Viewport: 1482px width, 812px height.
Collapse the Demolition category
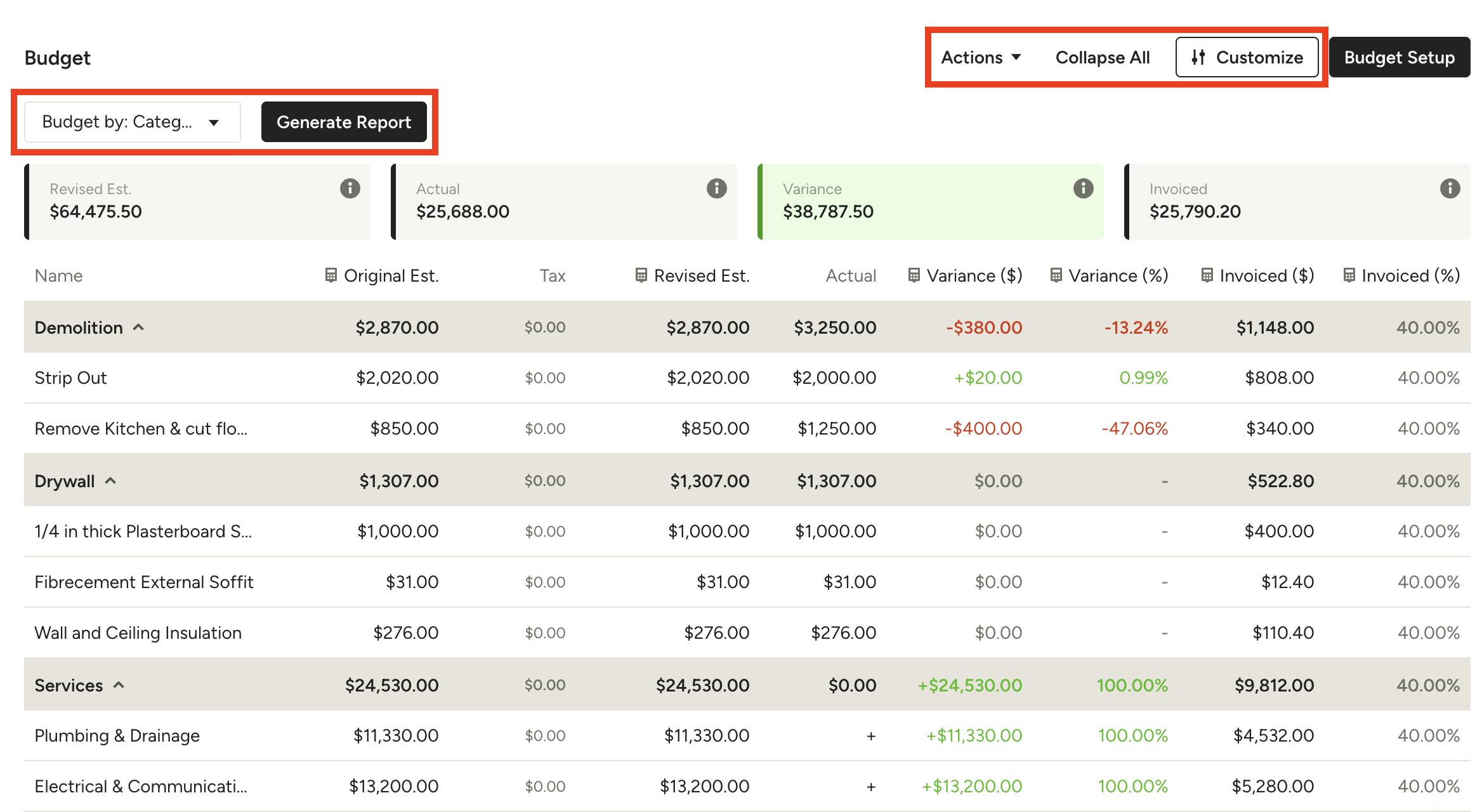point(138,327)
